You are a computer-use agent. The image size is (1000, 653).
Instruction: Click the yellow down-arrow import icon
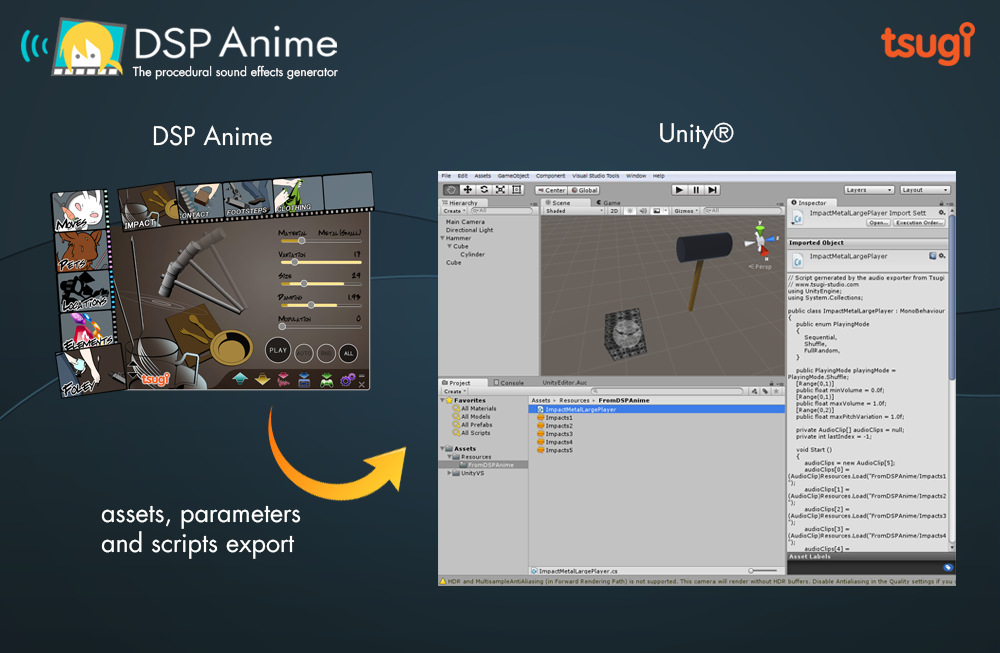pos(263,380)
